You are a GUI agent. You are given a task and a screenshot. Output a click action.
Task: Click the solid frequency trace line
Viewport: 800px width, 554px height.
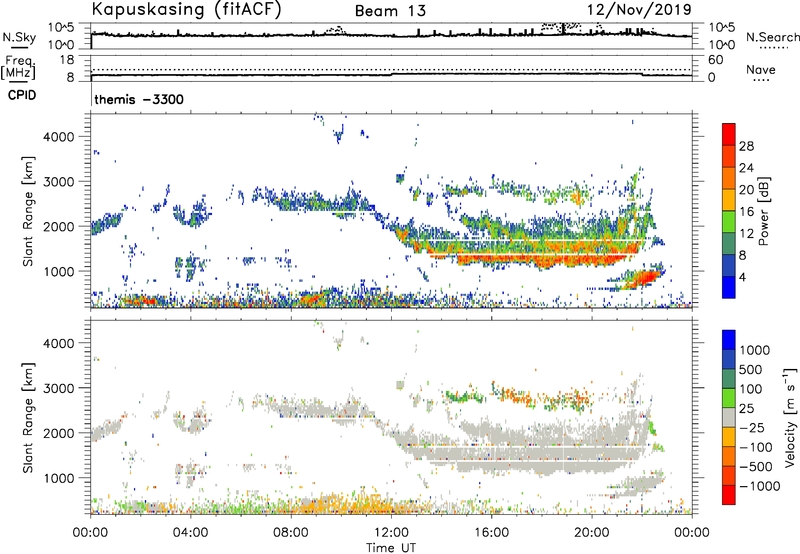[x=391, y=75]
